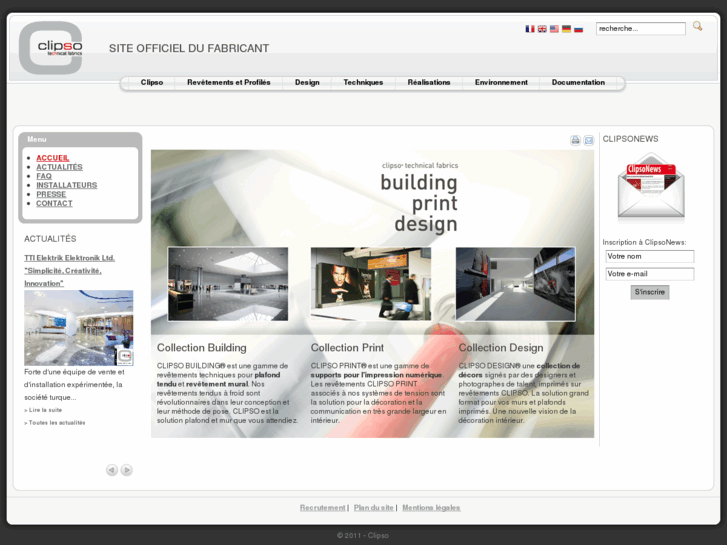Viewport: 727px width, 545px height.
Task: Open the Recrutement footer link
Action: (x=323, y=508)
